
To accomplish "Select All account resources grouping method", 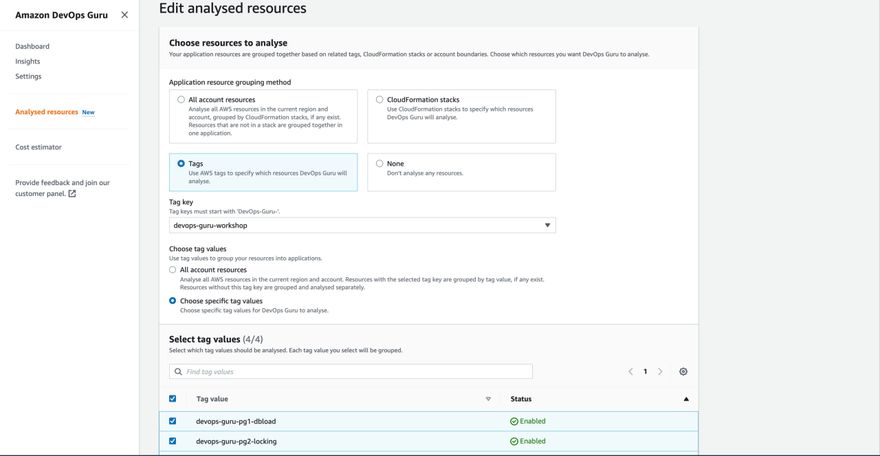I will [x=181, y=99].
